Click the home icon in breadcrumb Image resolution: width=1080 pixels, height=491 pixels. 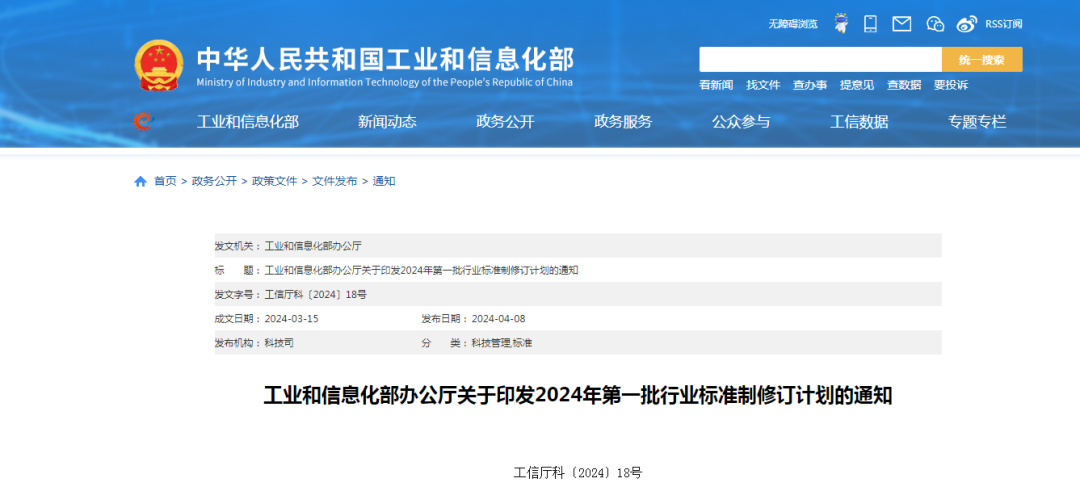pos(140,181)
